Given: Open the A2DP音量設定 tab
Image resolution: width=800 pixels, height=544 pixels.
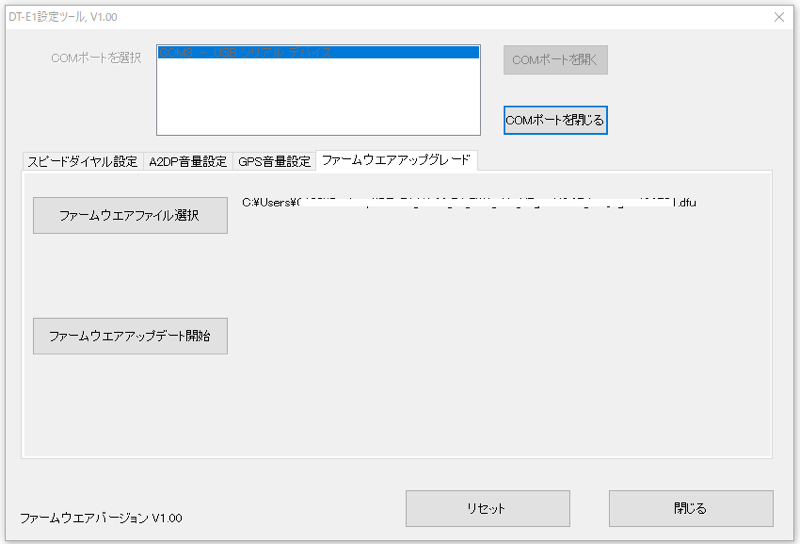Looking at the screenshot, I should pos(187,161).
